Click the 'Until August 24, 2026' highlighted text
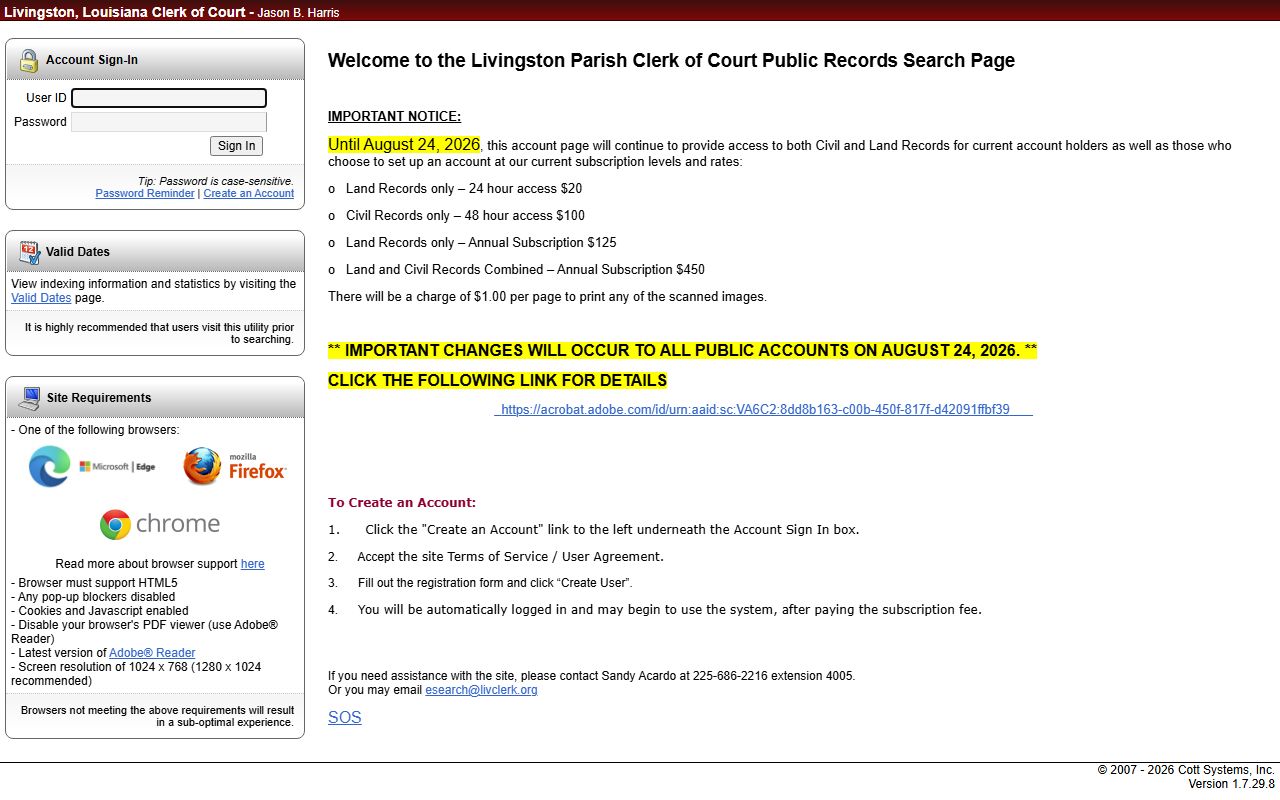 coord(404,145)
